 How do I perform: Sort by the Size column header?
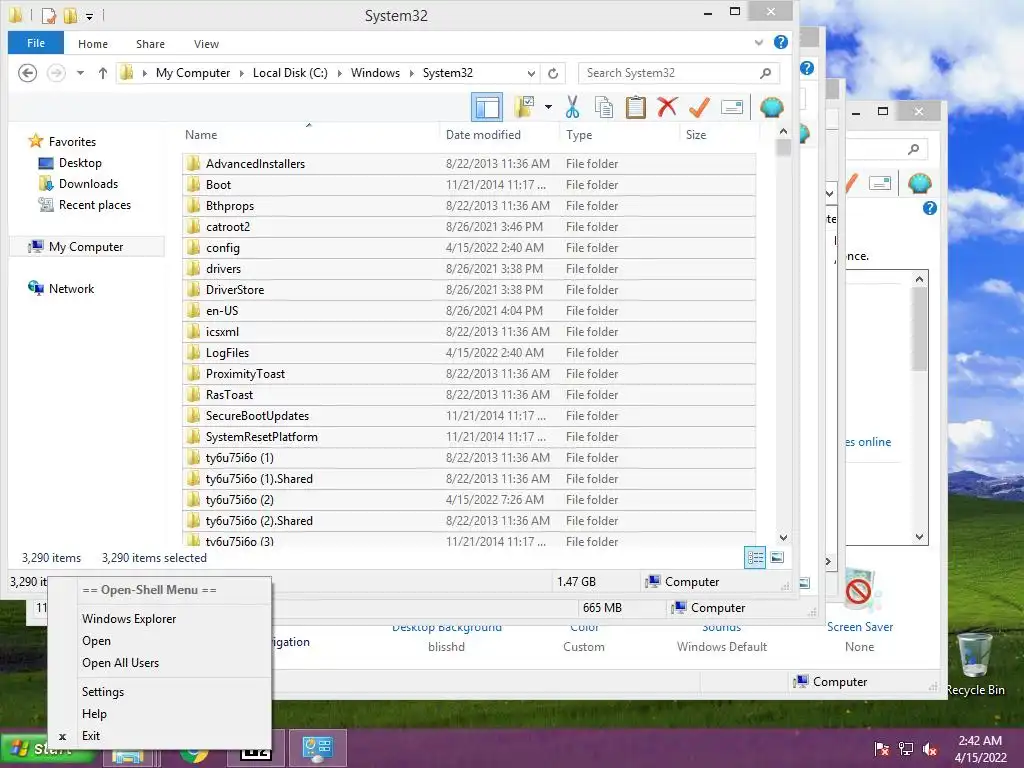click(x=719, y=135)
